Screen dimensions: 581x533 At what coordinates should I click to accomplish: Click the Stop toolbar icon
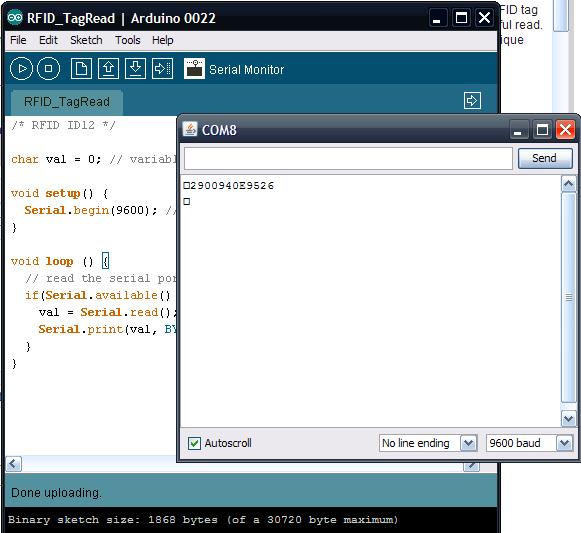pyautogui.click(x=49, y=69)
